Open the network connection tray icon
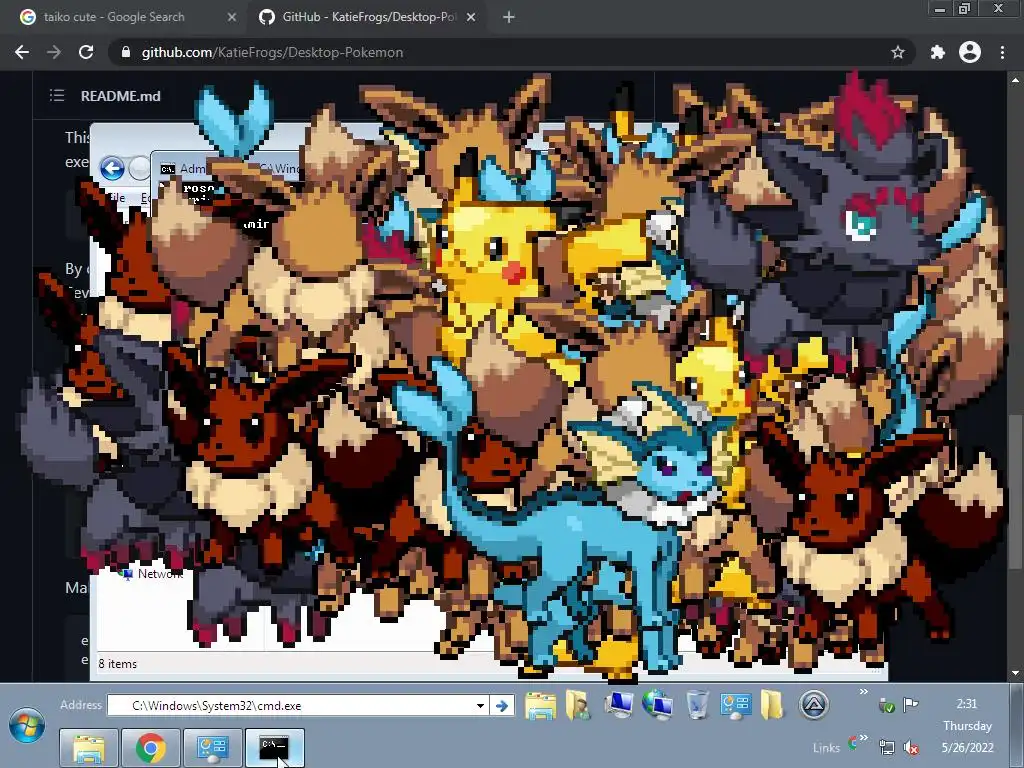1024x768 pixels. [x=887, y=747]
